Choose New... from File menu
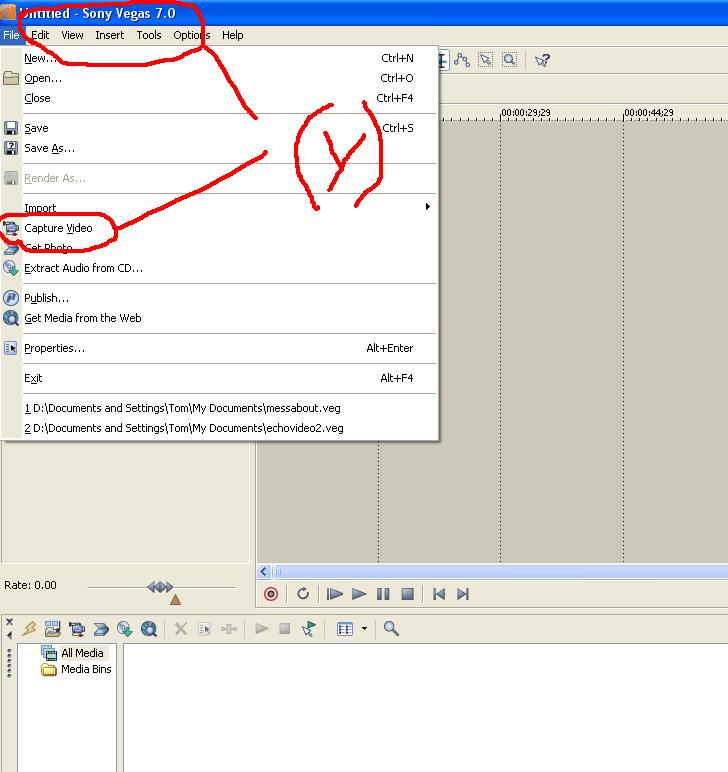The width and height of the screenshot is (728, 772). pyautogui.click(x=219, y=58)
